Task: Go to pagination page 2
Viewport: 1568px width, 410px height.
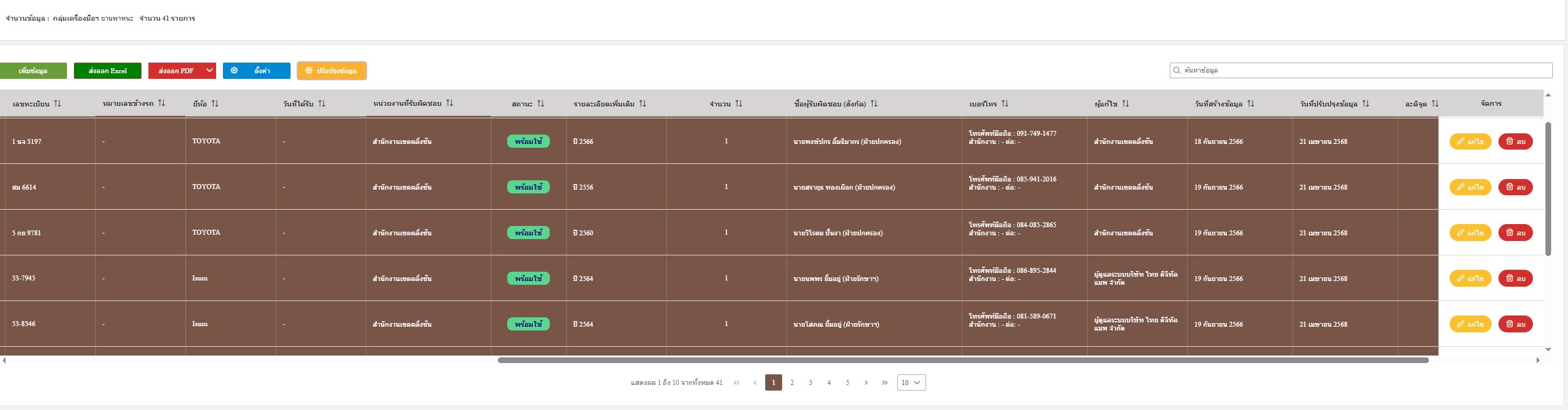Action: tap(792, 382)
